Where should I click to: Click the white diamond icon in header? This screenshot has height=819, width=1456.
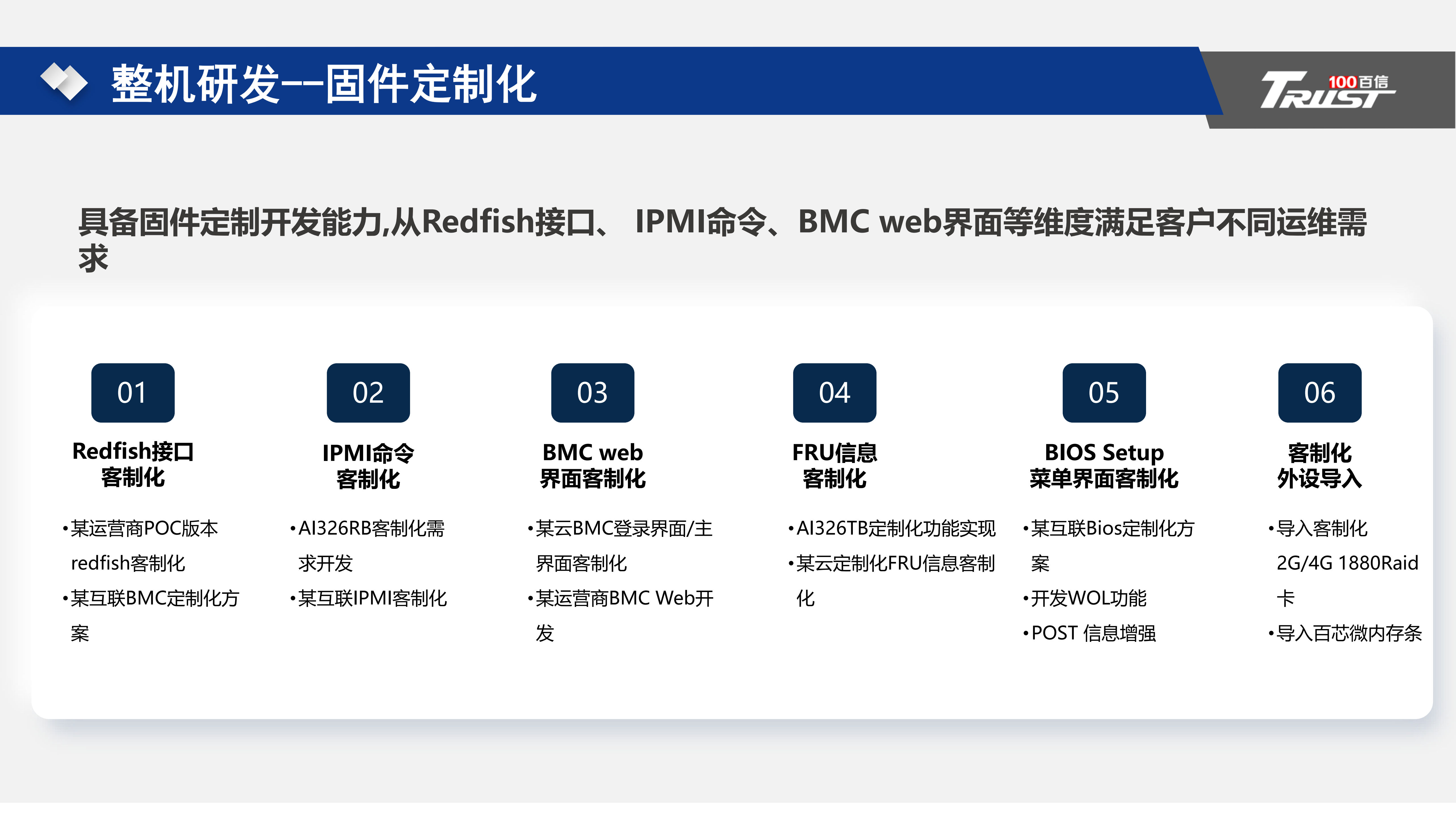pos(64,81)
